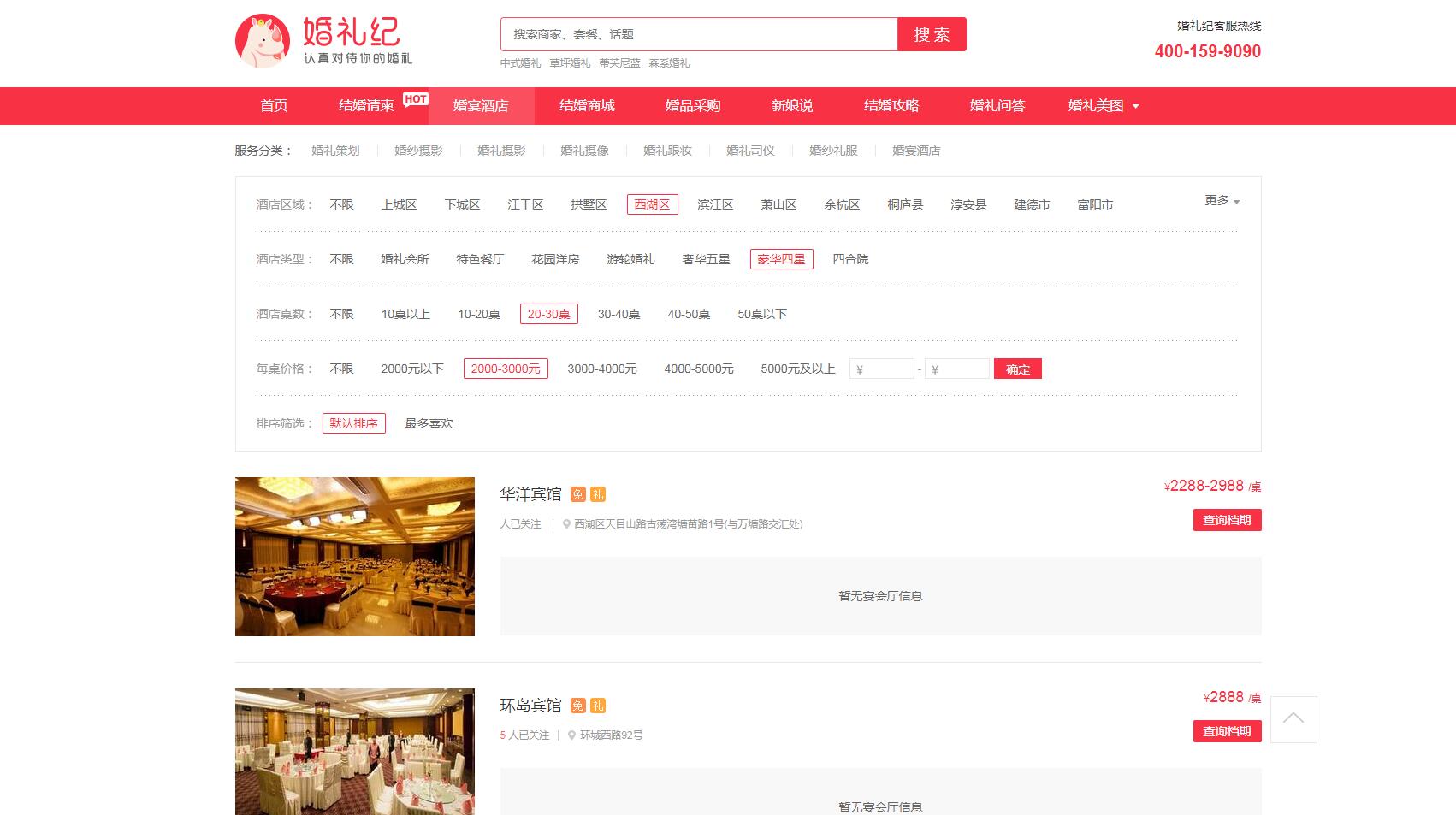Expand the 婚礼美图 dropdown arrow
1456x815 pixels.
1136,107
